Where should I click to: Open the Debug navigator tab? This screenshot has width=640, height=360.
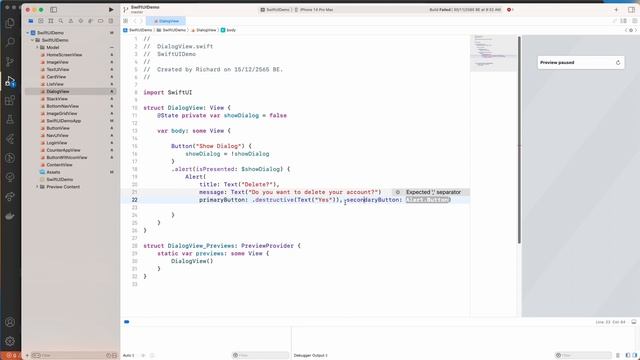coord(90,21)
